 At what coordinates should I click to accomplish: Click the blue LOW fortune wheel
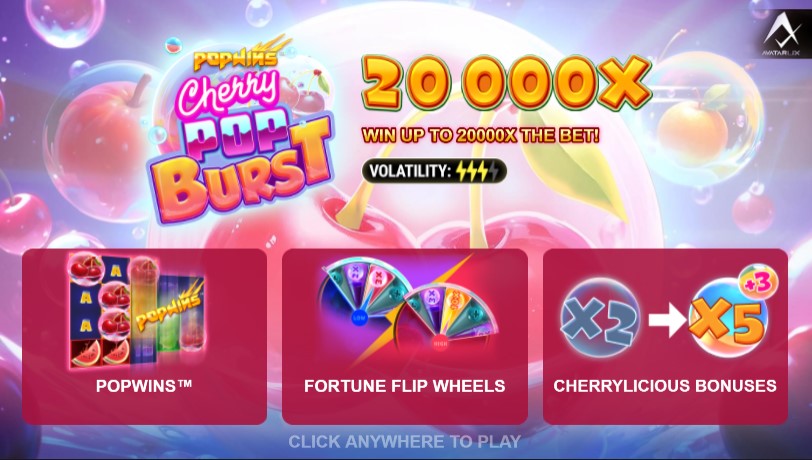click(x=362, y=295)
